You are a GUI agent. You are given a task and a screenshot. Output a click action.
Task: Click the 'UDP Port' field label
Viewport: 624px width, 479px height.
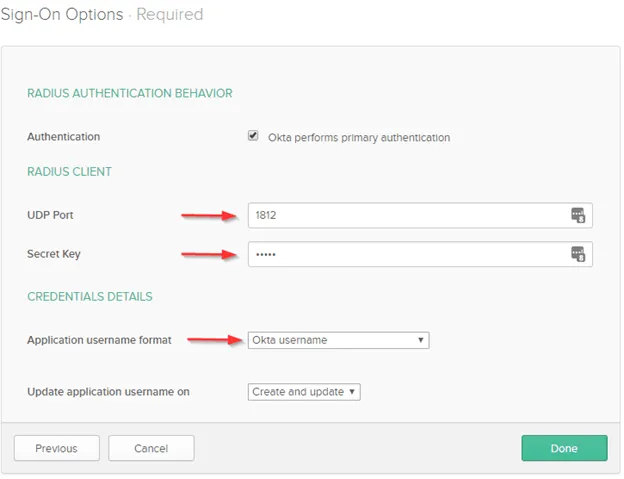pyautogui.click(x=50, y=216)
